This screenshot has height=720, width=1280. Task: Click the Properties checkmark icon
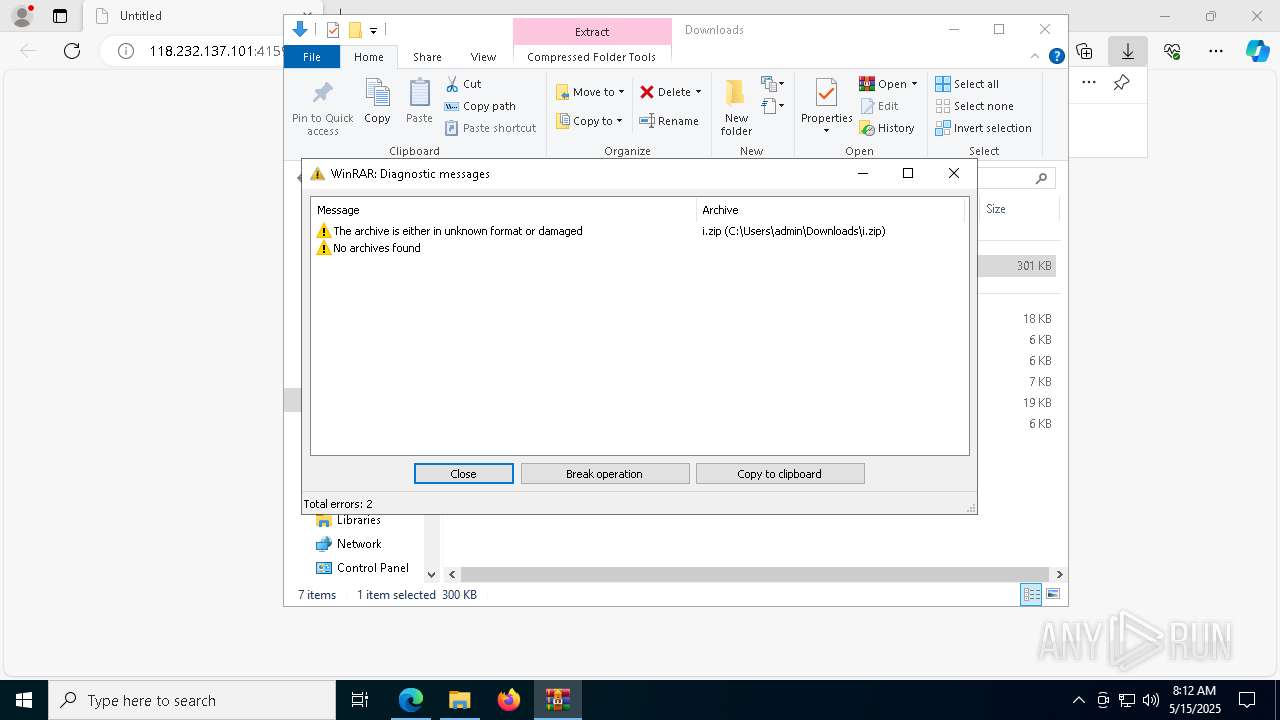[826, 93]
